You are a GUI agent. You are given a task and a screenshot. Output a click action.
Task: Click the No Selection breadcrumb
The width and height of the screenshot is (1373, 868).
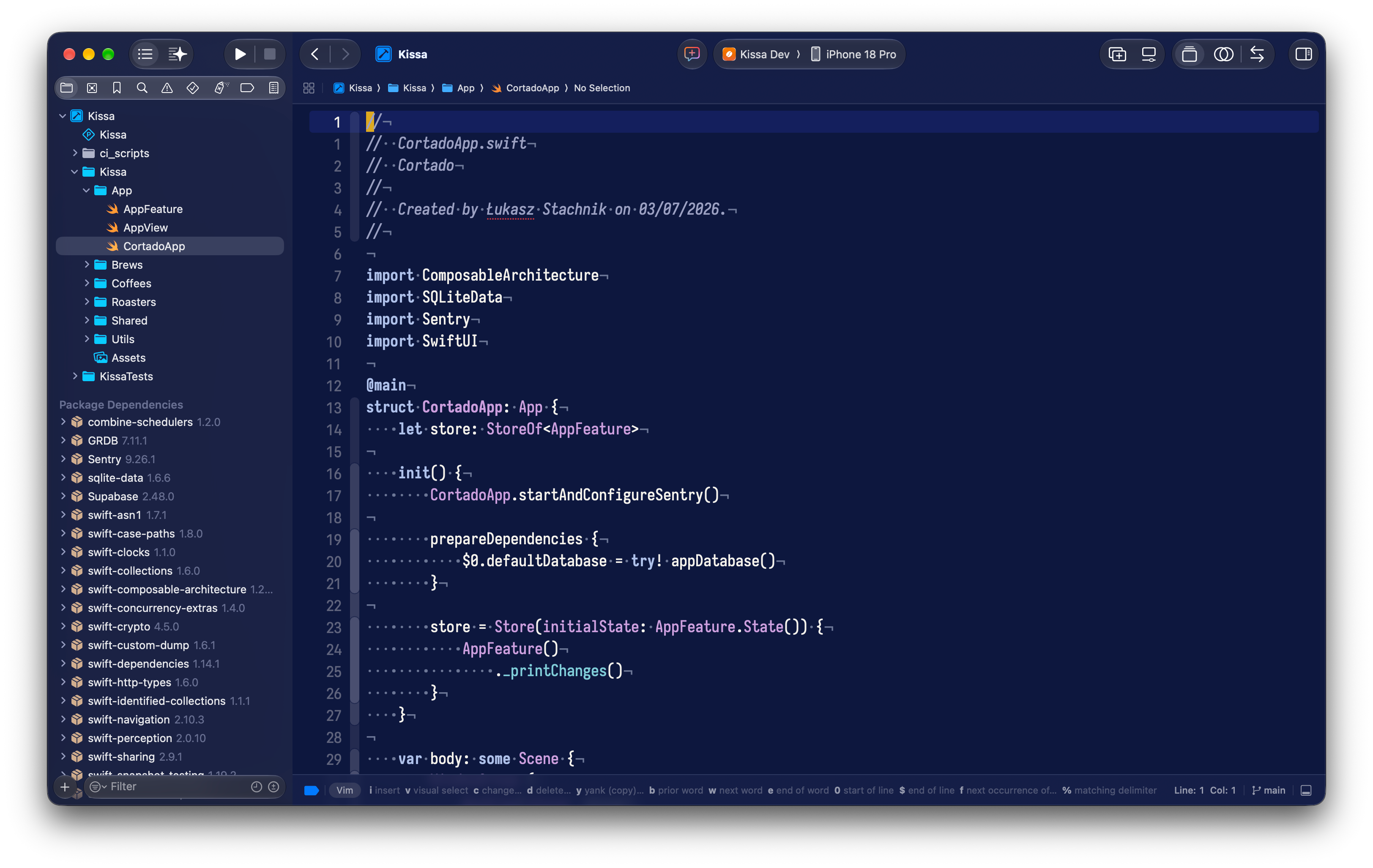[602, 88]
